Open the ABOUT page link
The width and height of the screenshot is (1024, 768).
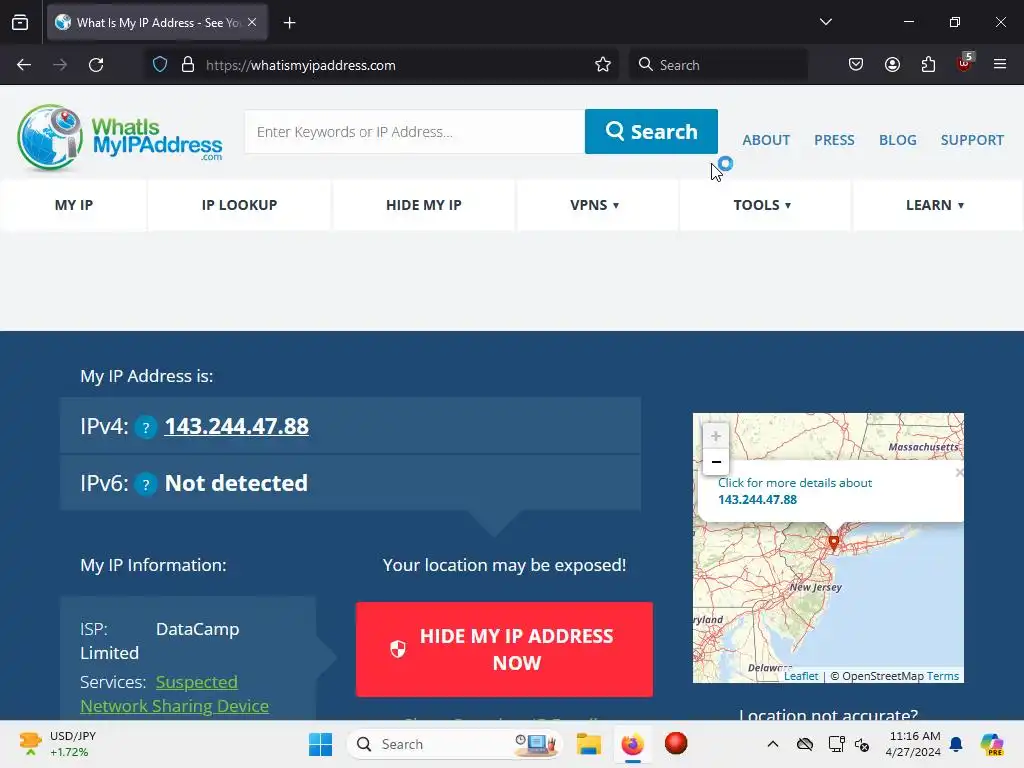click(x=766, y=140)
